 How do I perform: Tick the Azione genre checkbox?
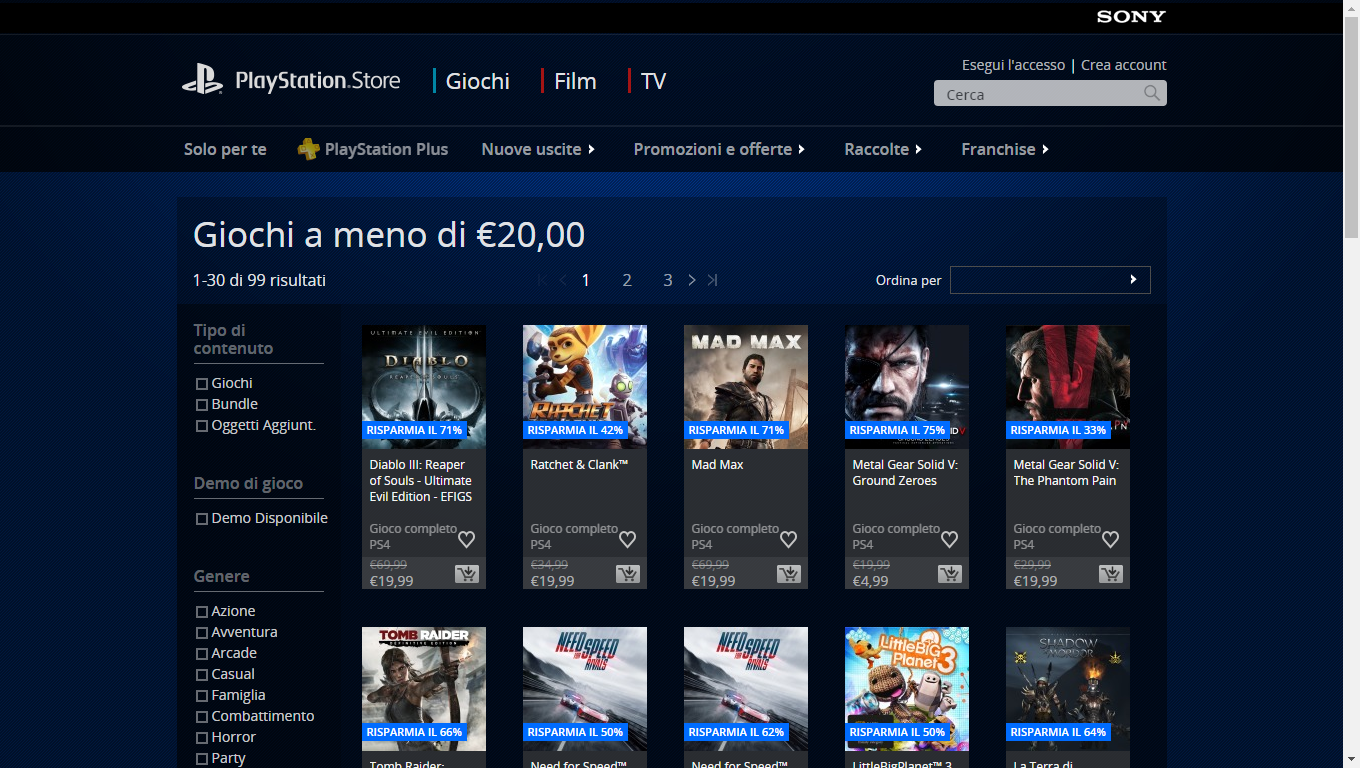202,612
